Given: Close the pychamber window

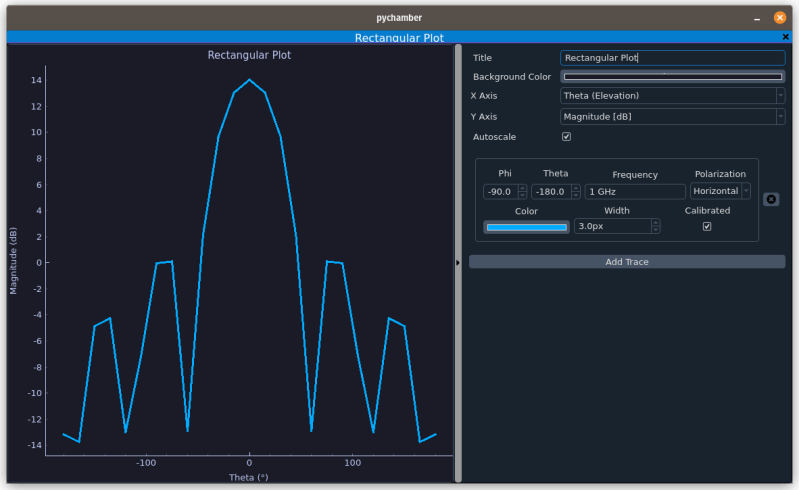Looking at the screenshot, I should point(780,18).
